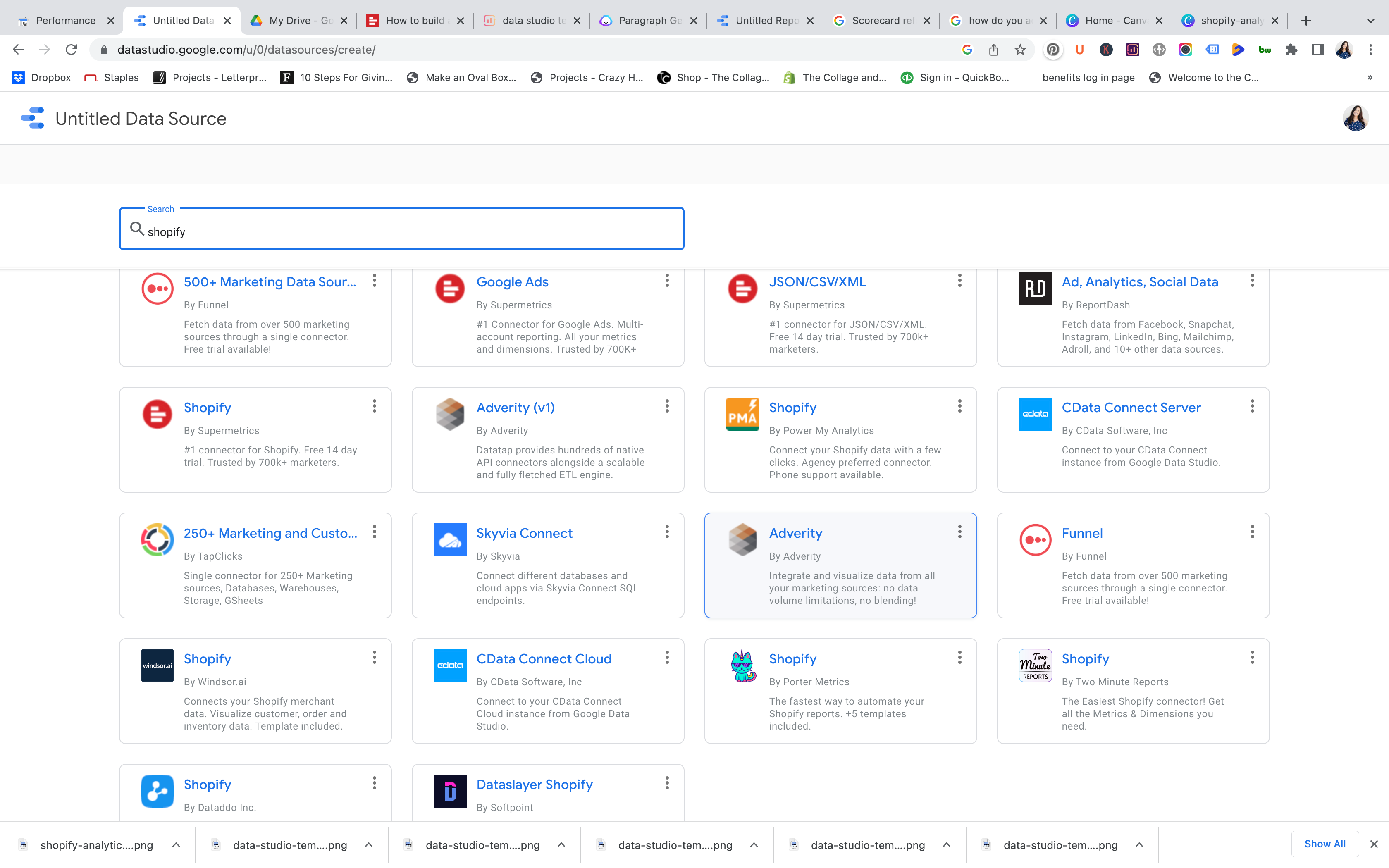Switch to the shopify-analytics tab

pyautogui.click(x=1232, y=21)
